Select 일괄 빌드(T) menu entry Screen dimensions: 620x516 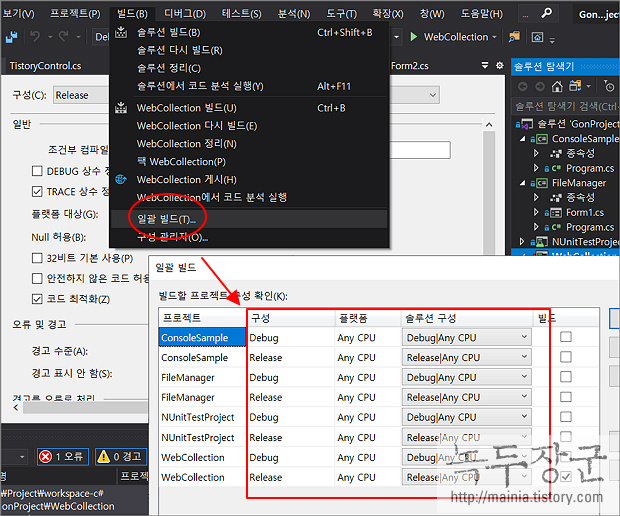[x=248, y=219]
